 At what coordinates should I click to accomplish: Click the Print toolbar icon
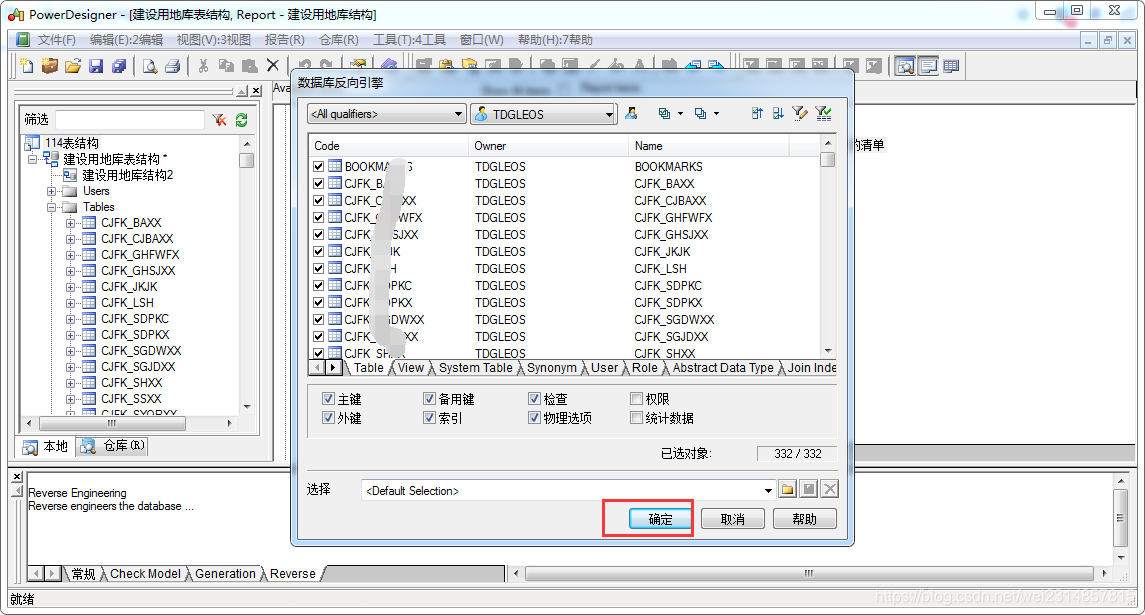point(172,66)
